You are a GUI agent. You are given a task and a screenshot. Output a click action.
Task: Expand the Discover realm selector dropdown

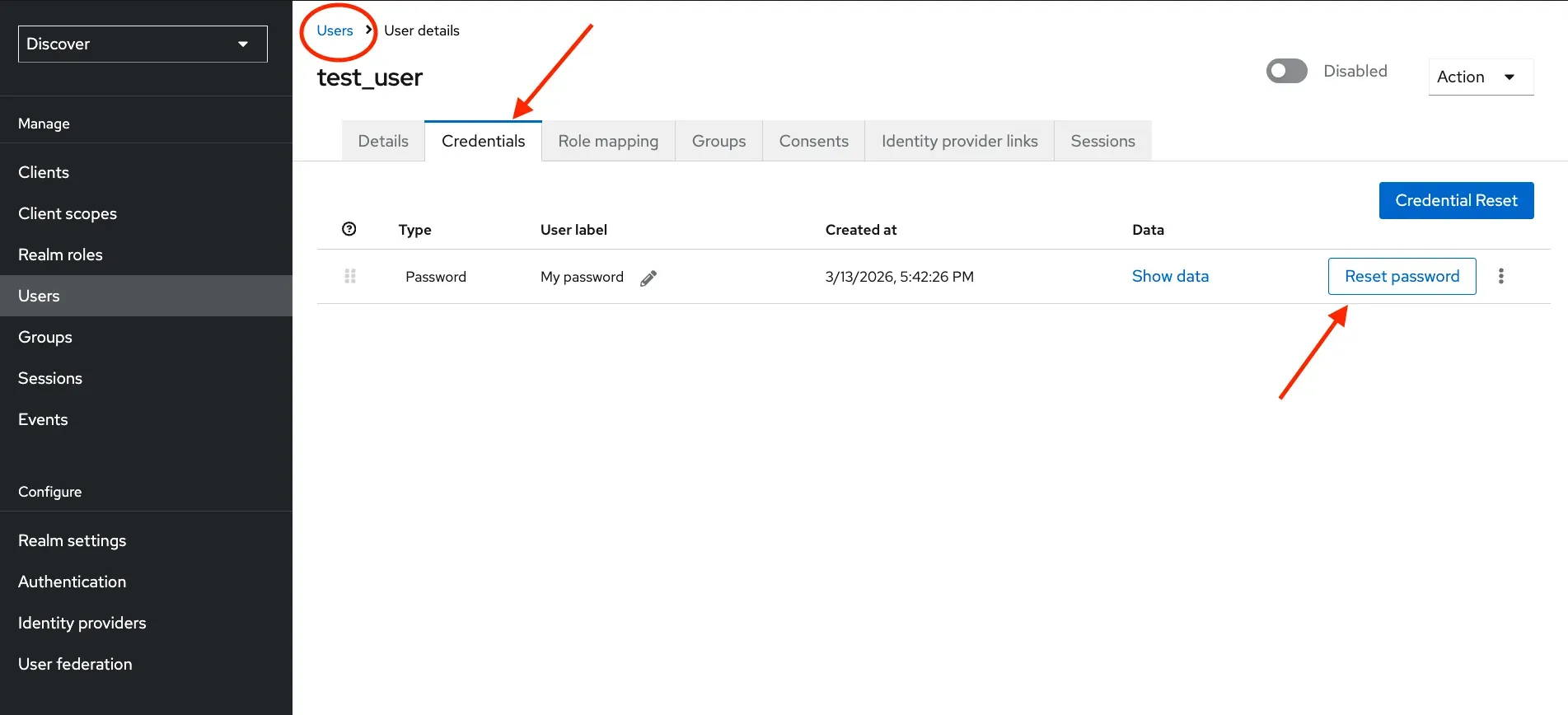point(143,44)
